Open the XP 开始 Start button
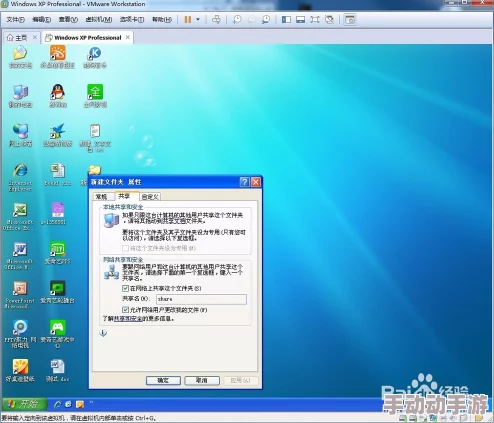Image resolution: width=494 pixels, height=423 pixels. [24, 404]
